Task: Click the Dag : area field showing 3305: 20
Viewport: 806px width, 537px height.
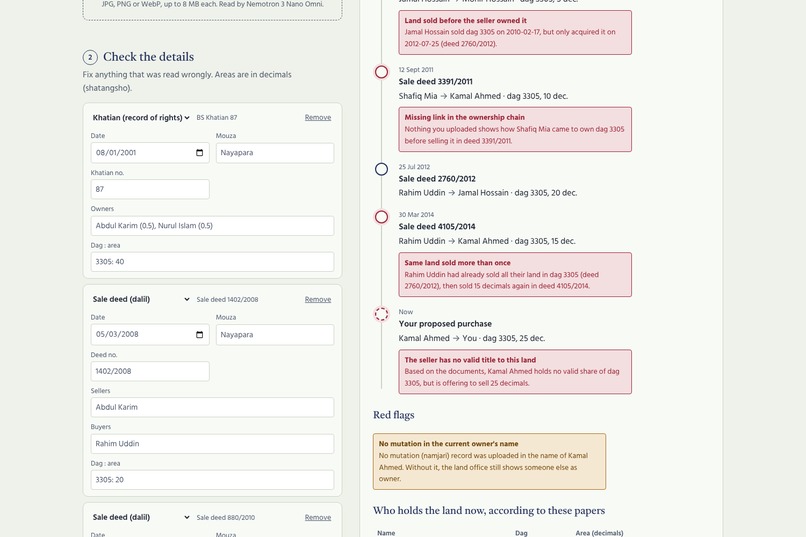Action: pos(212,479)
